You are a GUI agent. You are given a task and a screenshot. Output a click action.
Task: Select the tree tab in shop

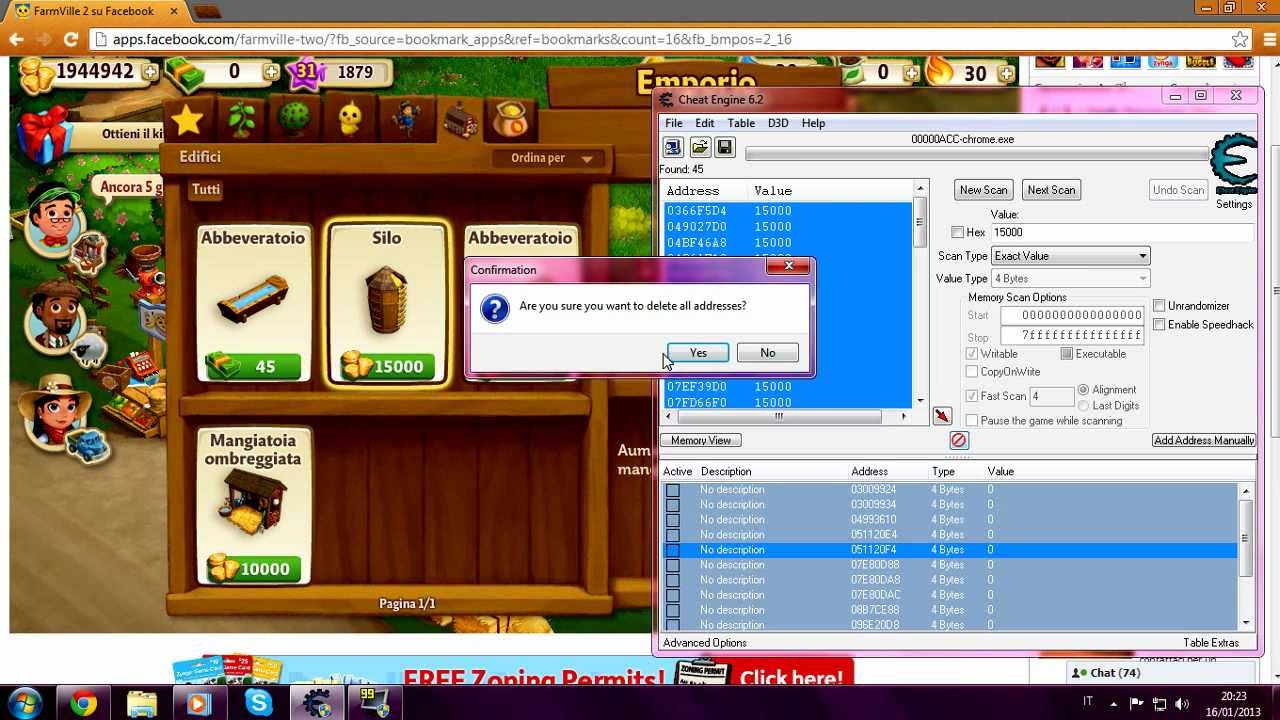[x=294, y=120]
